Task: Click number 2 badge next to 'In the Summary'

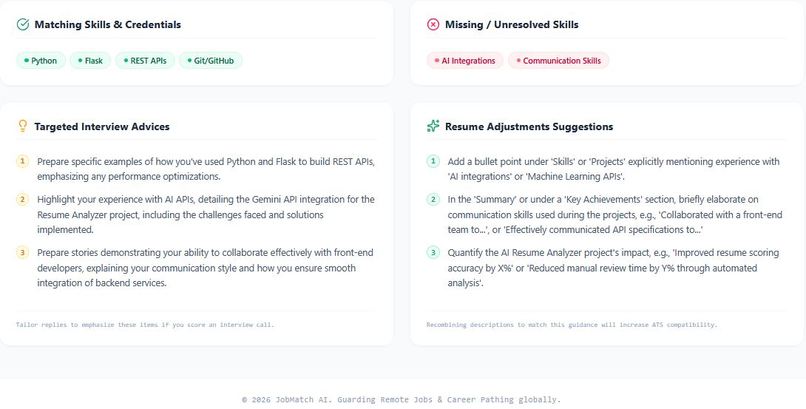Action: [x=433, y=199]
